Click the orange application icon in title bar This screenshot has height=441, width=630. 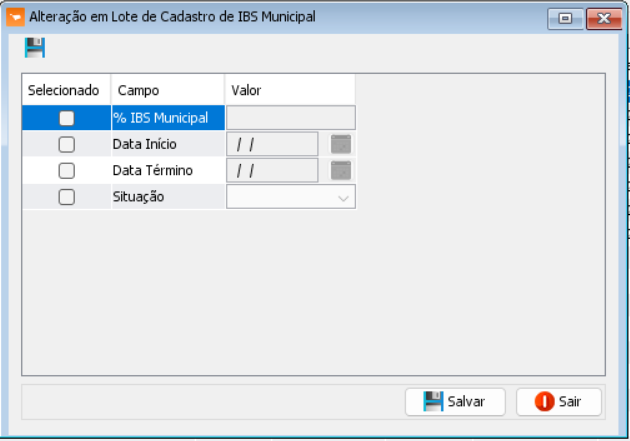(15, 17)
